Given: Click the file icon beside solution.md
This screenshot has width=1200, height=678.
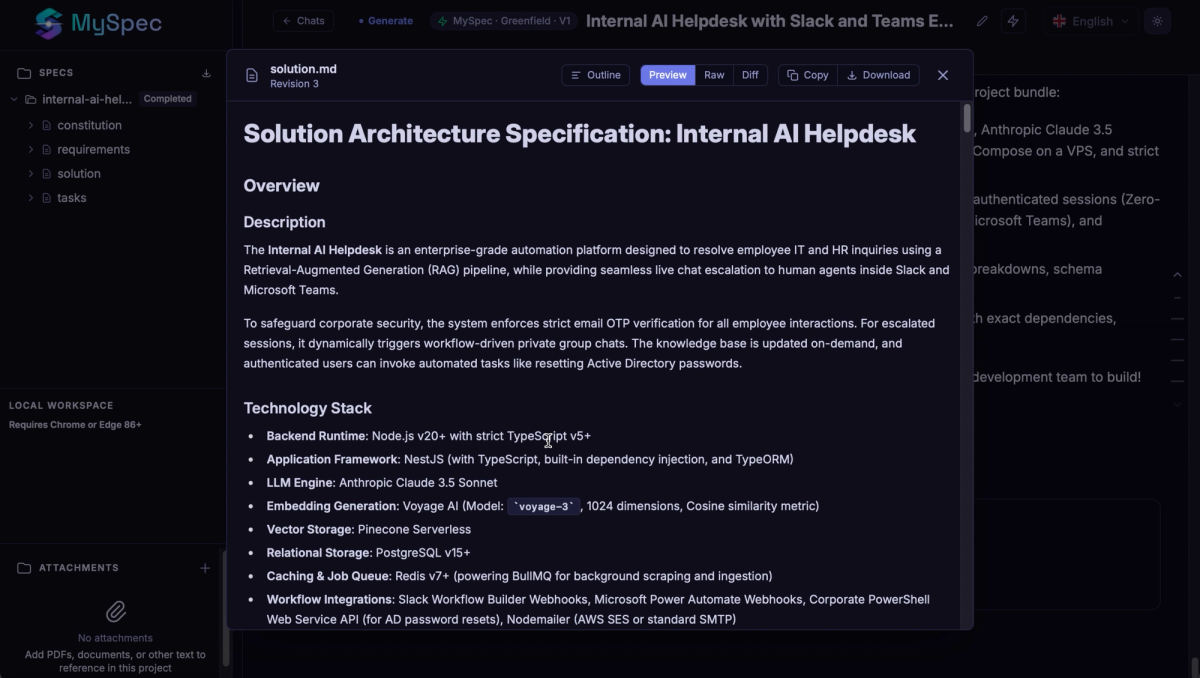Looking at the screenshot, I should (x=252, y=76).
